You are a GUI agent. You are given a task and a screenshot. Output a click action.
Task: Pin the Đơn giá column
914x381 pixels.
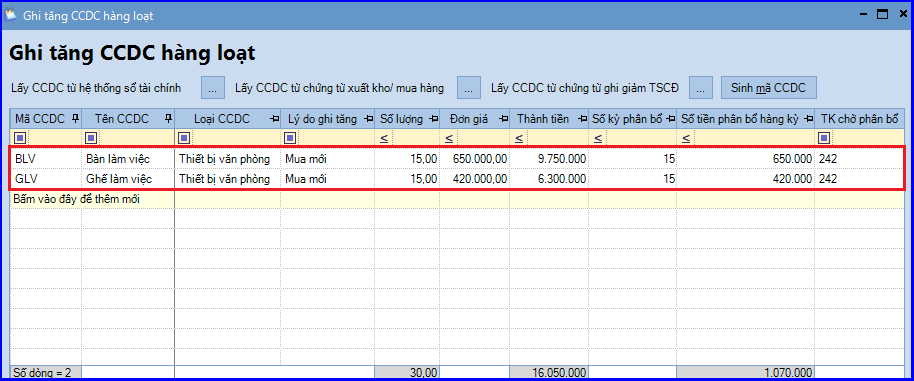click(503, 119)
